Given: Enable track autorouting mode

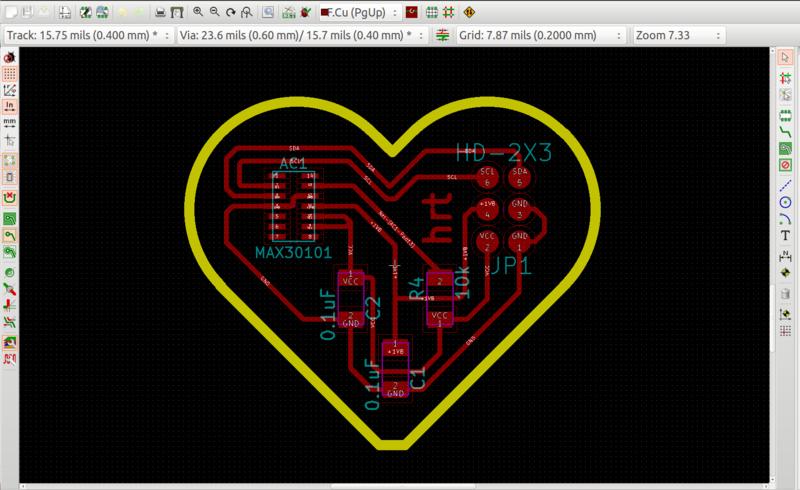Looking at the screenshot, I should coord(448,12).
